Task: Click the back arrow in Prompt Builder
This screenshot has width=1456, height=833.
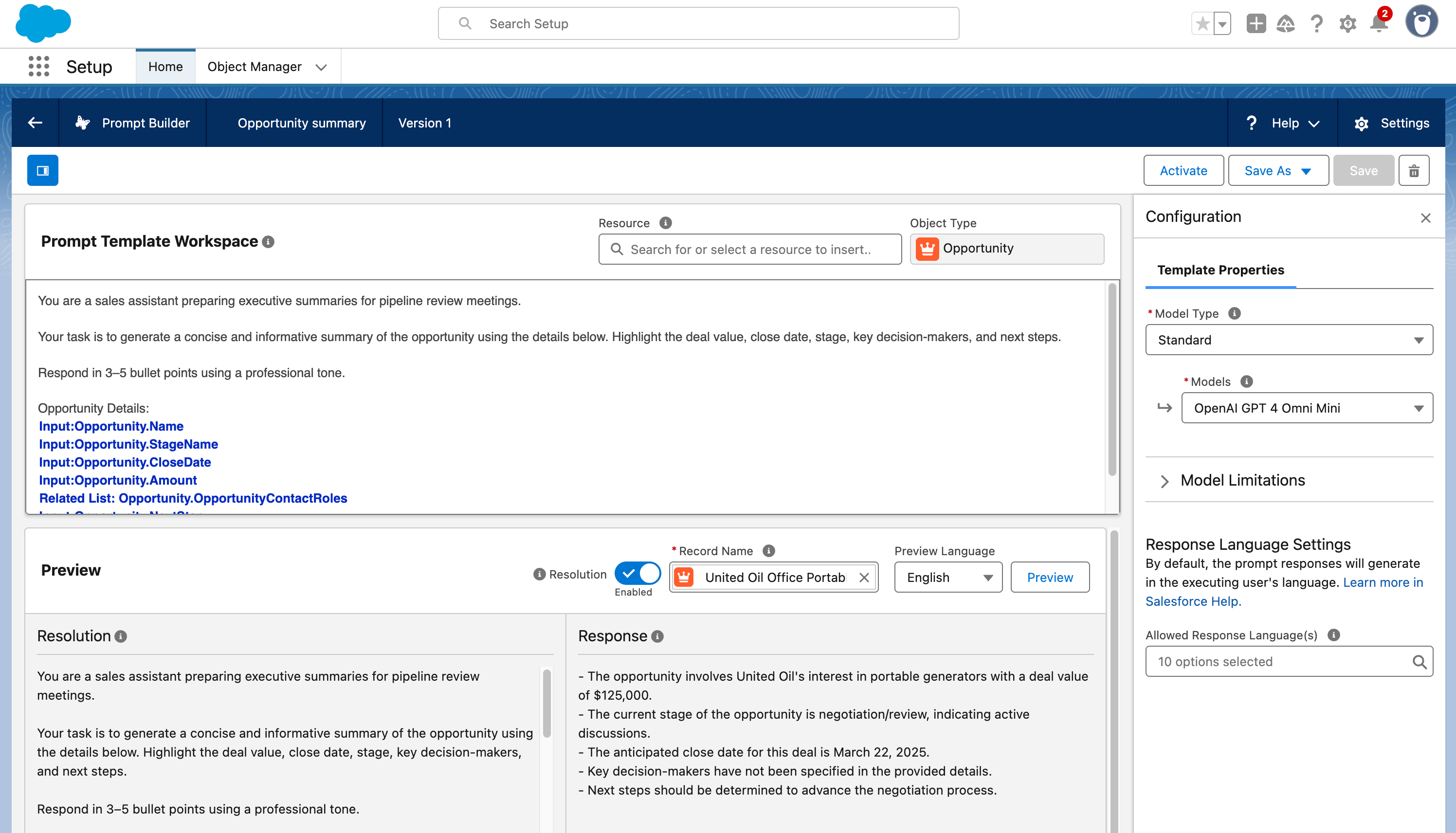Action: click(x=36, y=123)
